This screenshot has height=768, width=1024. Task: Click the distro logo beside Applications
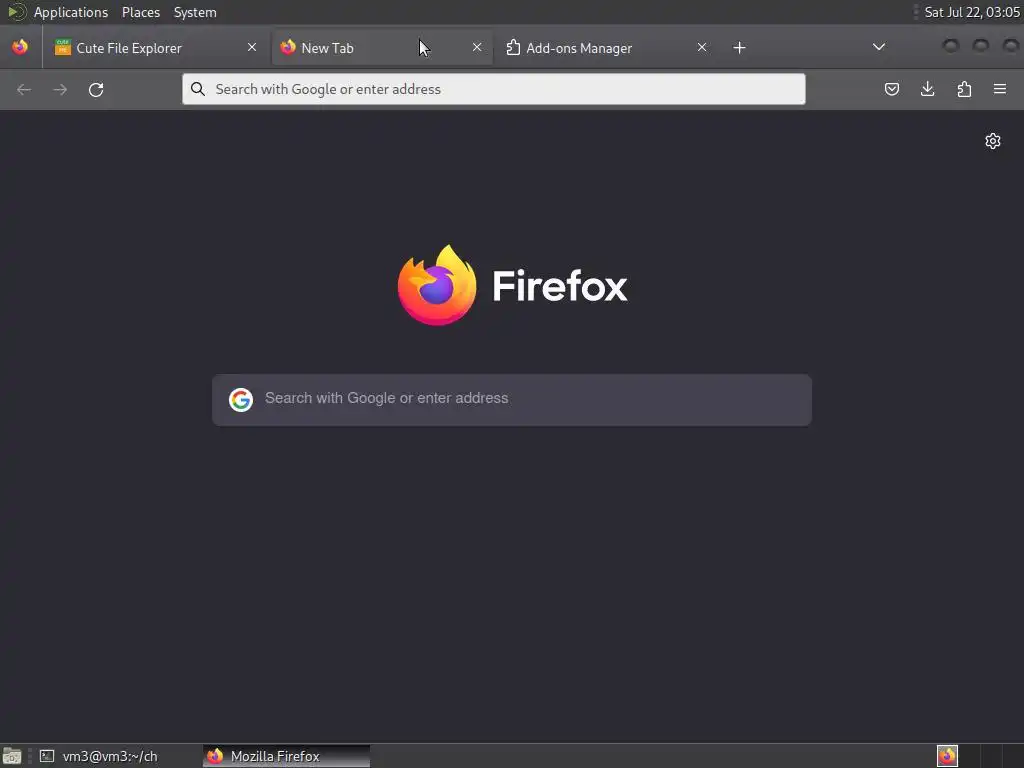pyautogui.click(x=16, y=12)
